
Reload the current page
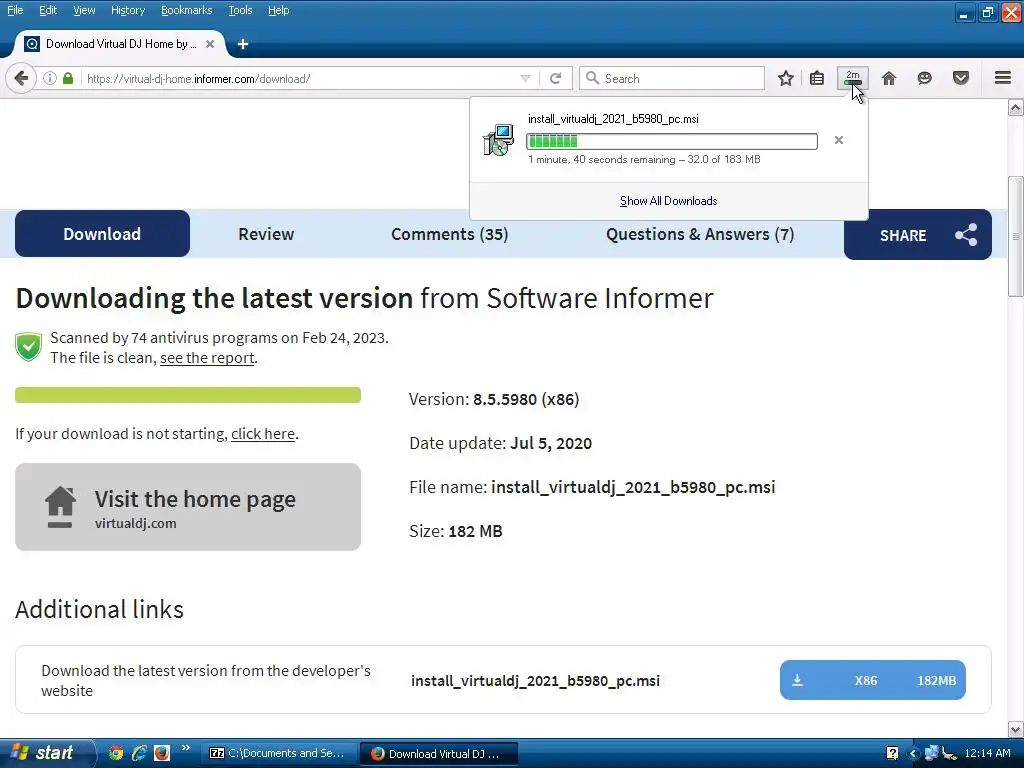tap(556, 78)
